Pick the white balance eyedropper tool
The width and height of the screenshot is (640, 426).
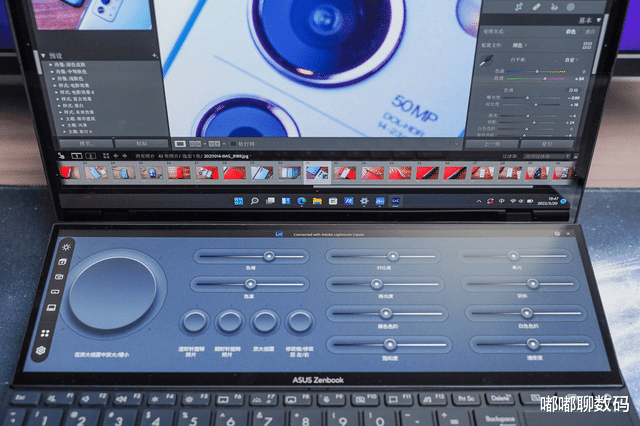(x=485, y=62)
